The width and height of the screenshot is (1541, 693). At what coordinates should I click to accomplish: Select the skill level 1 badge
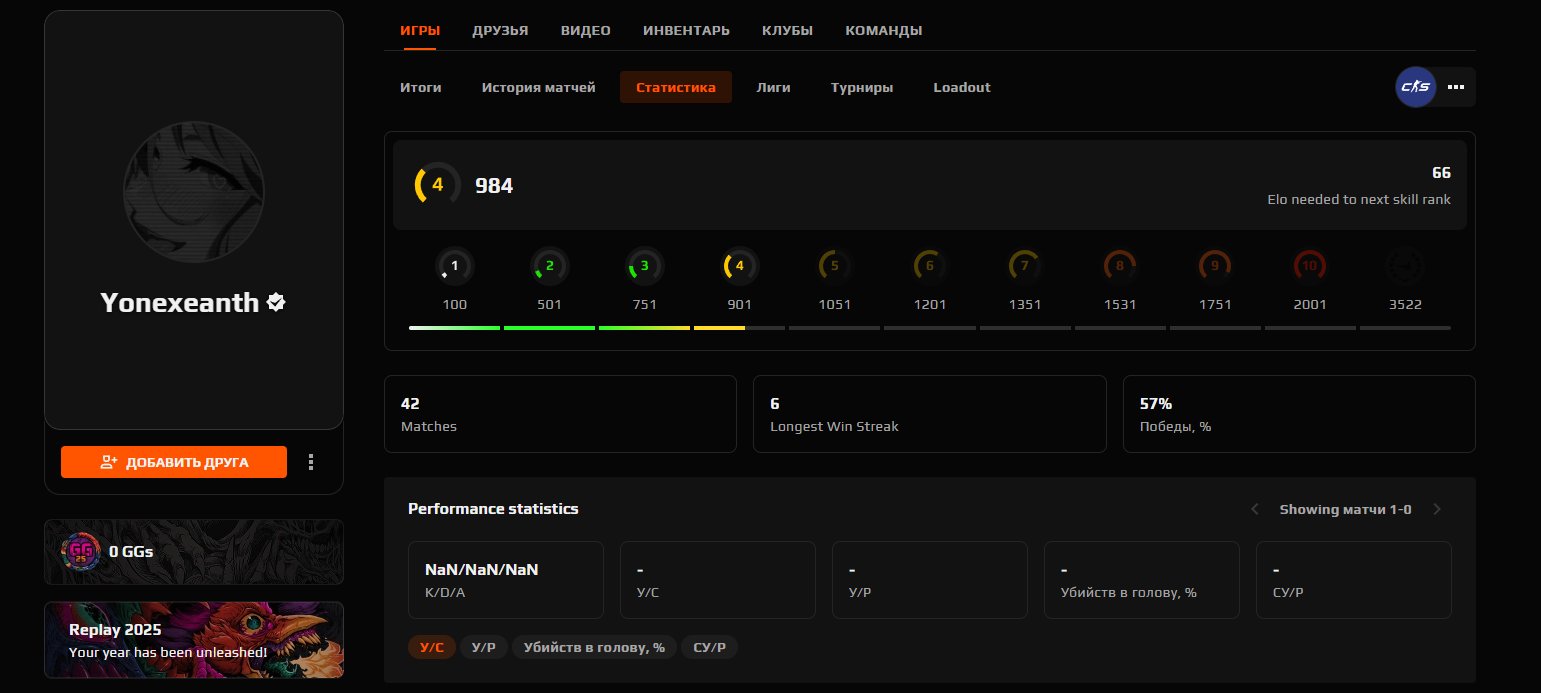454,266
